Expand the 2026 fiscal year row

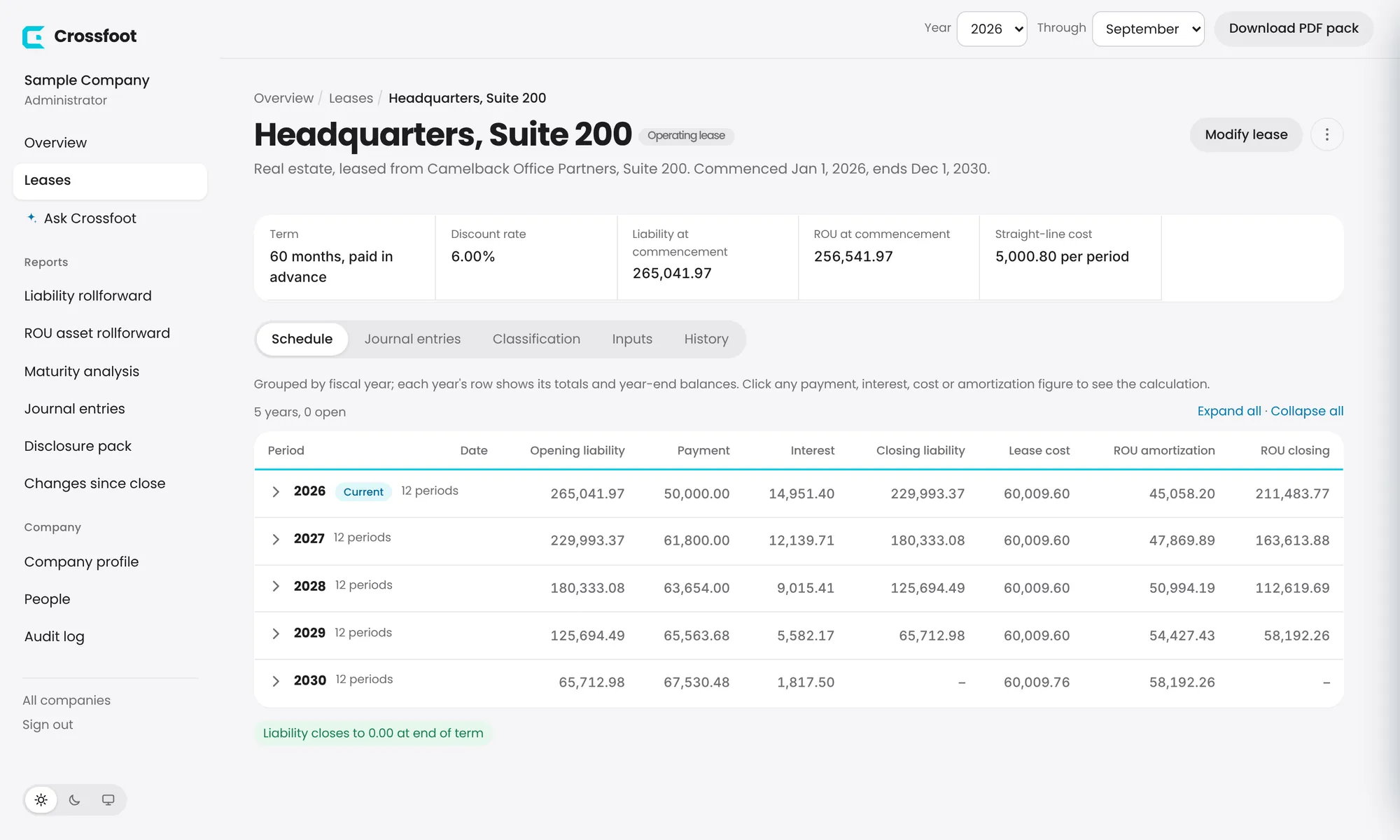pyautogui.click(x=276, y=491)
